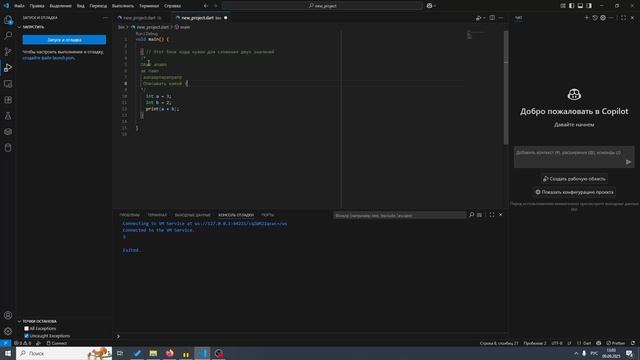
Task: Click the Prettier status bar item
Action: click(x=616, y=343)
